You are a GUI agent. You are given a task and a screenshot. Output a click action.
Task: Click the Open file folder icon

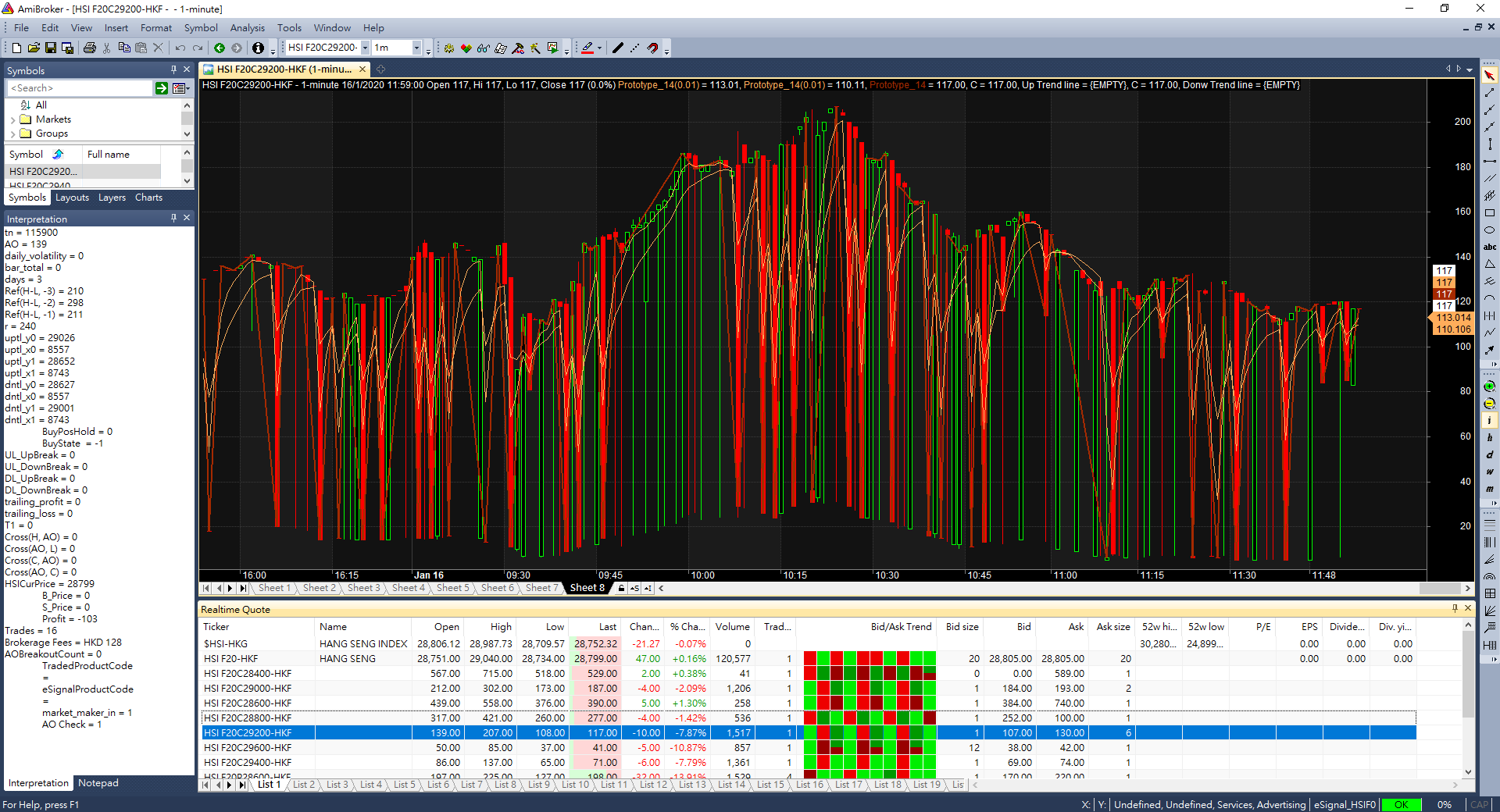point(34,48)
